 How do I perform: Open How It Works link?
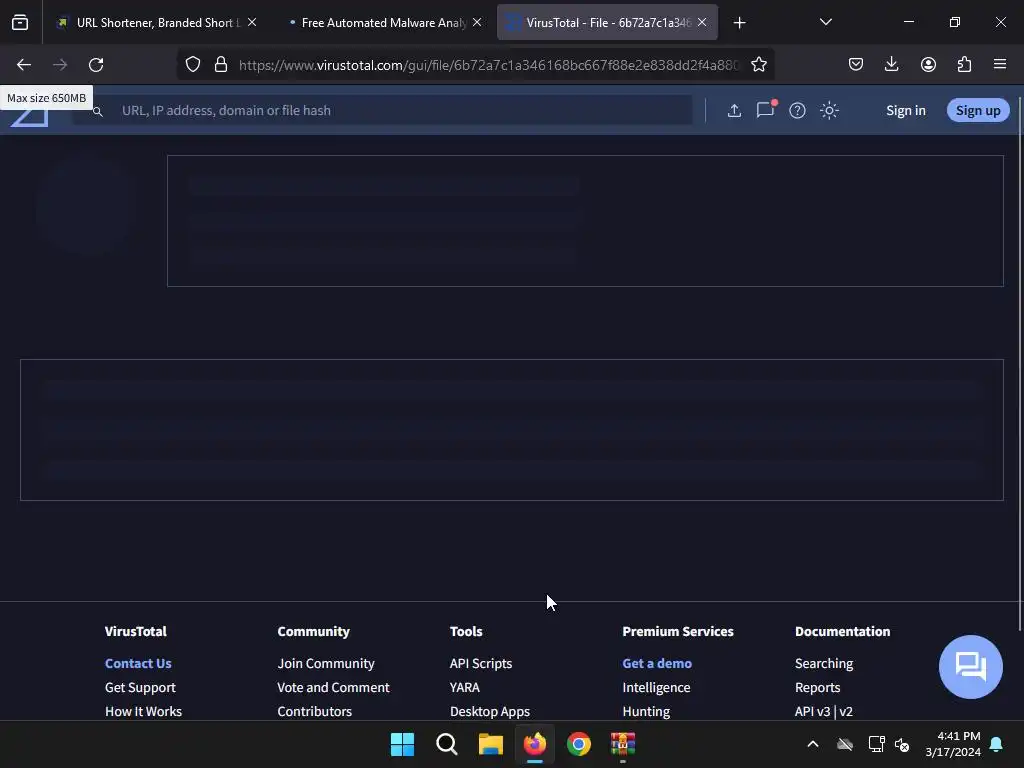coord(143,711)
